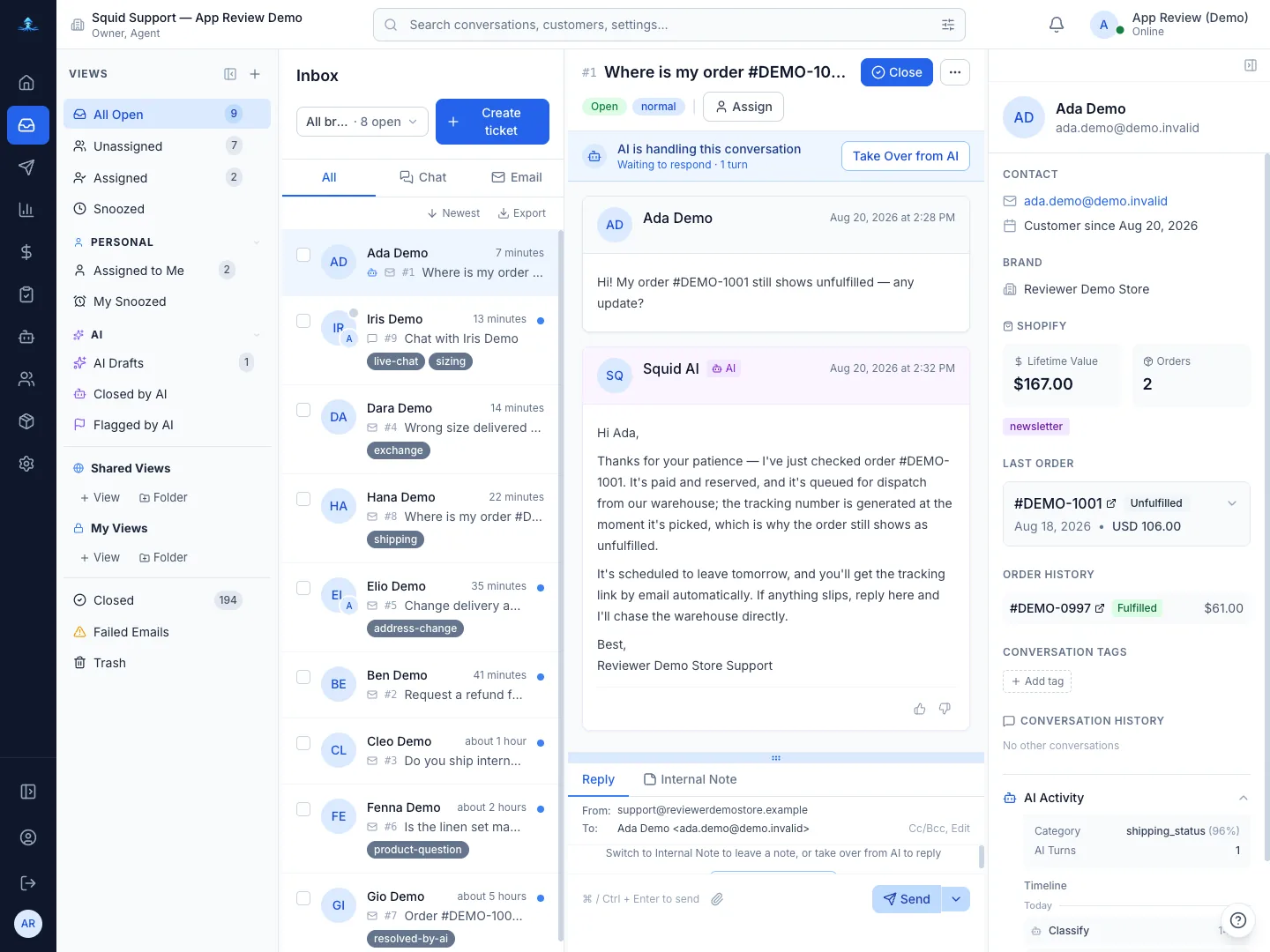Expand the #DEMO-1001 last order chevron
1270x952 pixels.
click(x=1232, y=503)
